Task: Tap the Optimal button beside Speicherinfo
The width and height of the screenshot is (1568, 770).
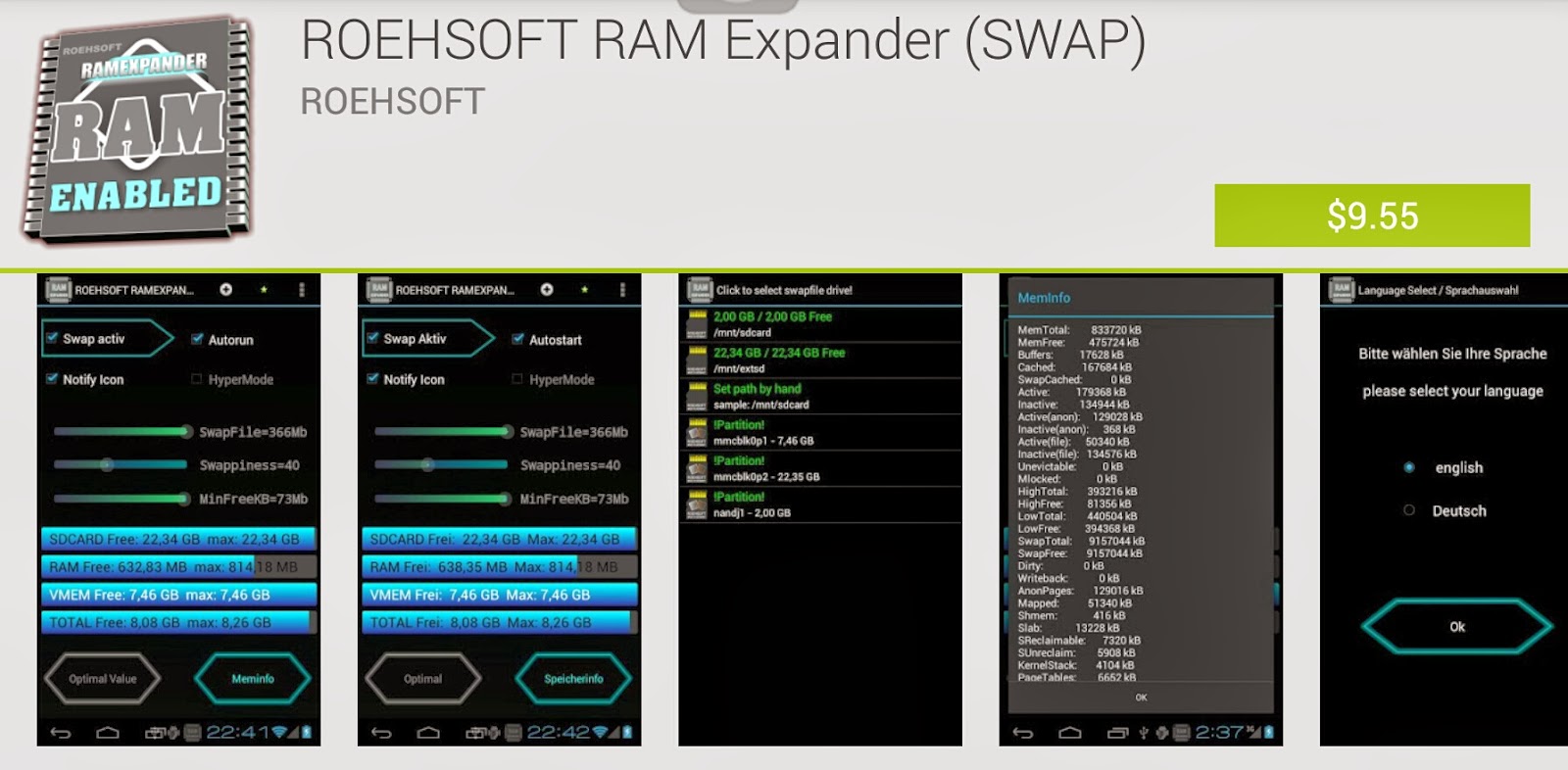Action: coord(423,679)
